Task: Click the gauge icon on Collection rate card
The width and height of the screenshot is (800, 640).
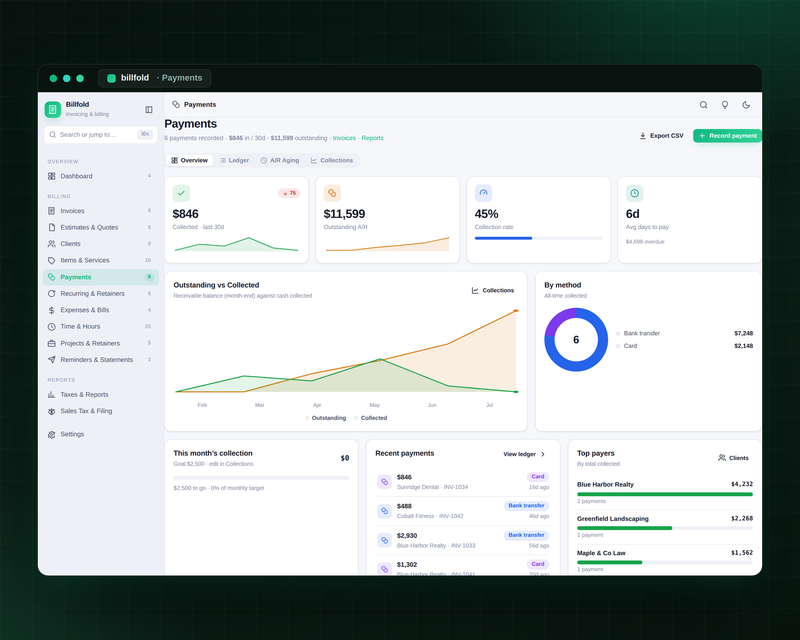Action: click(483, 193)
